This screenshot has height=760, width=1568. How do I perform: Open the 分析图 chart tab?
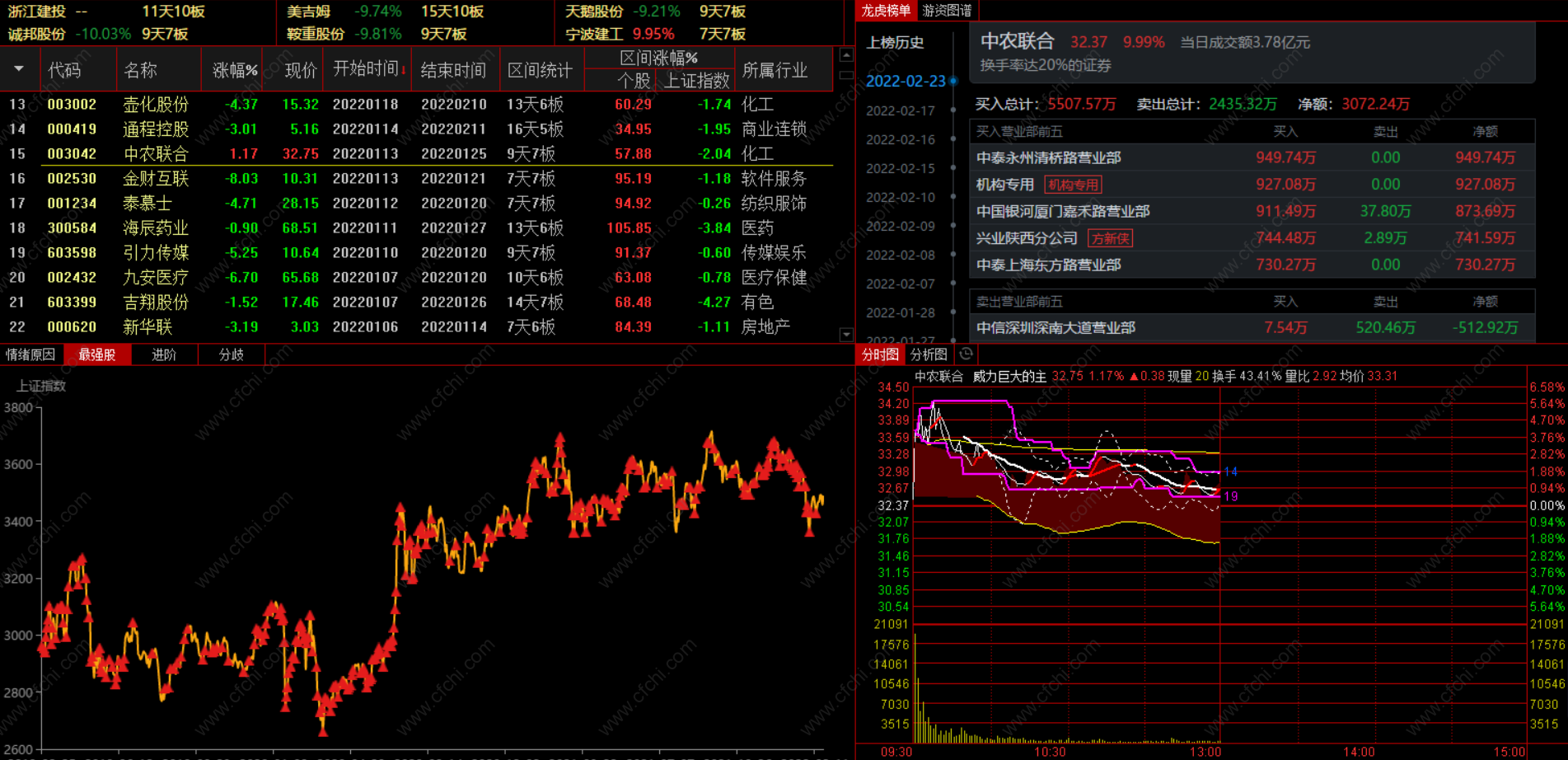pyautogui.click(x=929, y=354)
